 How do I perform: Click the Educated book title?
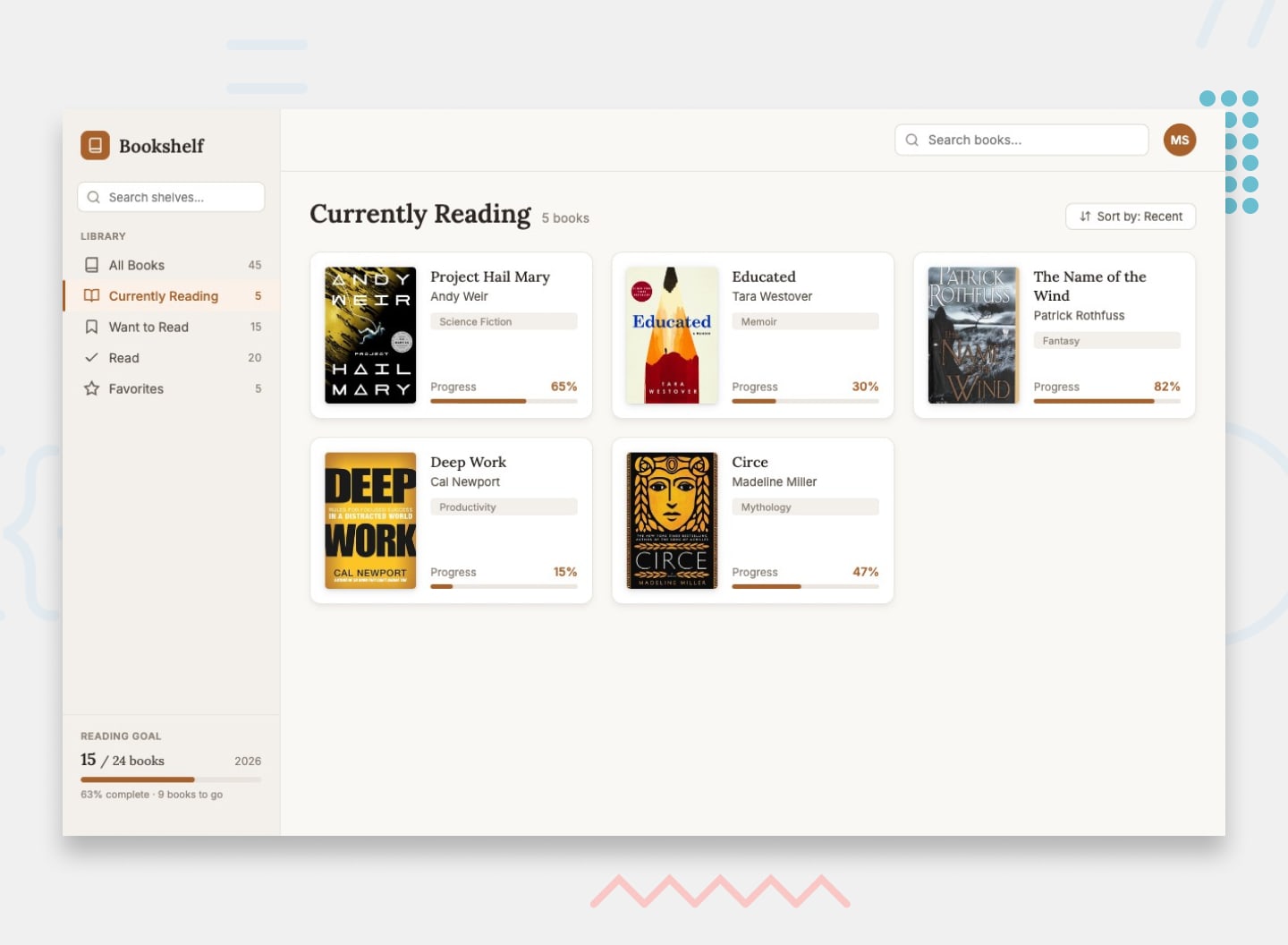click(764, 277)
